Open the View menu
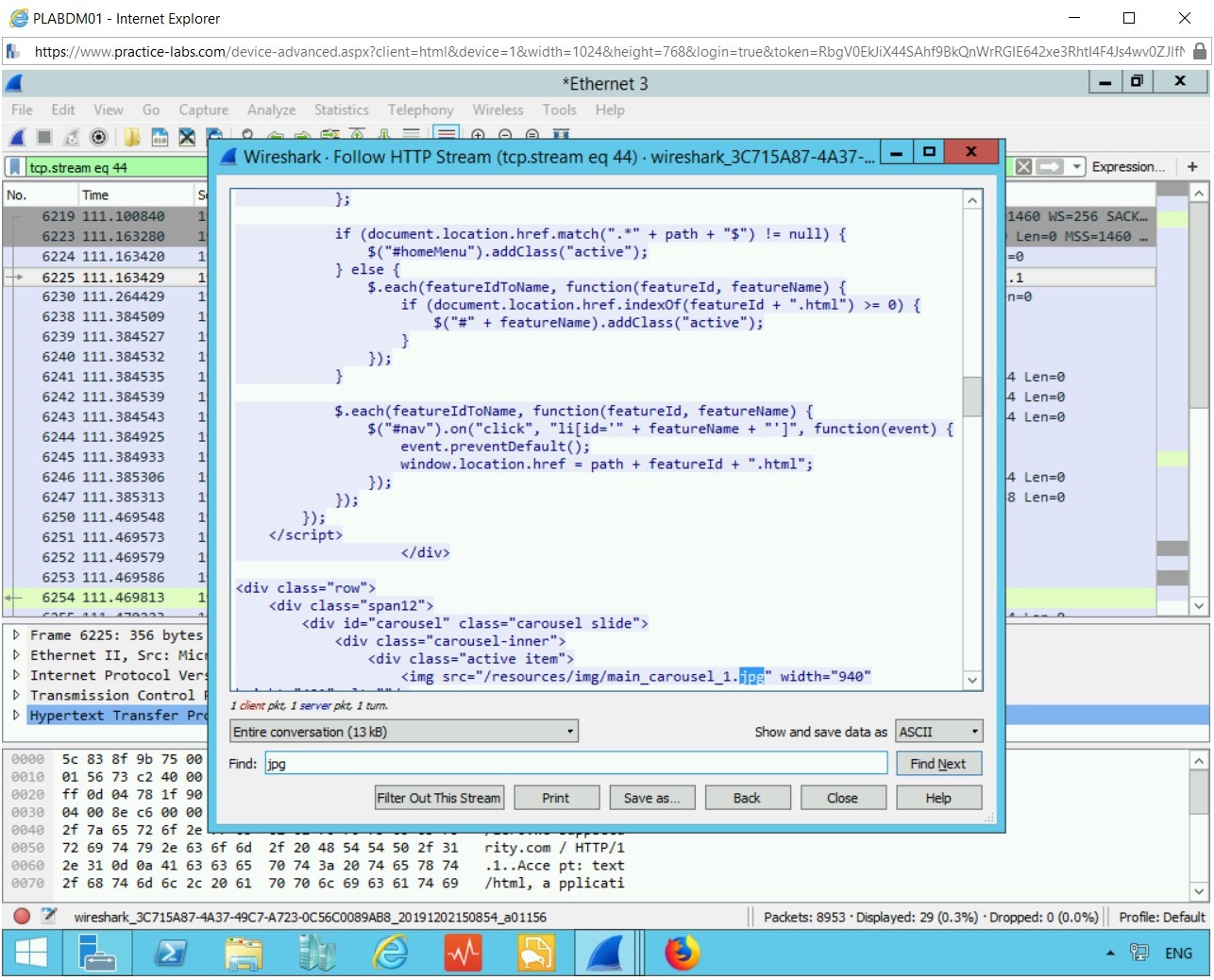This screenshot has width=1214, height=980. pos(109,110)
